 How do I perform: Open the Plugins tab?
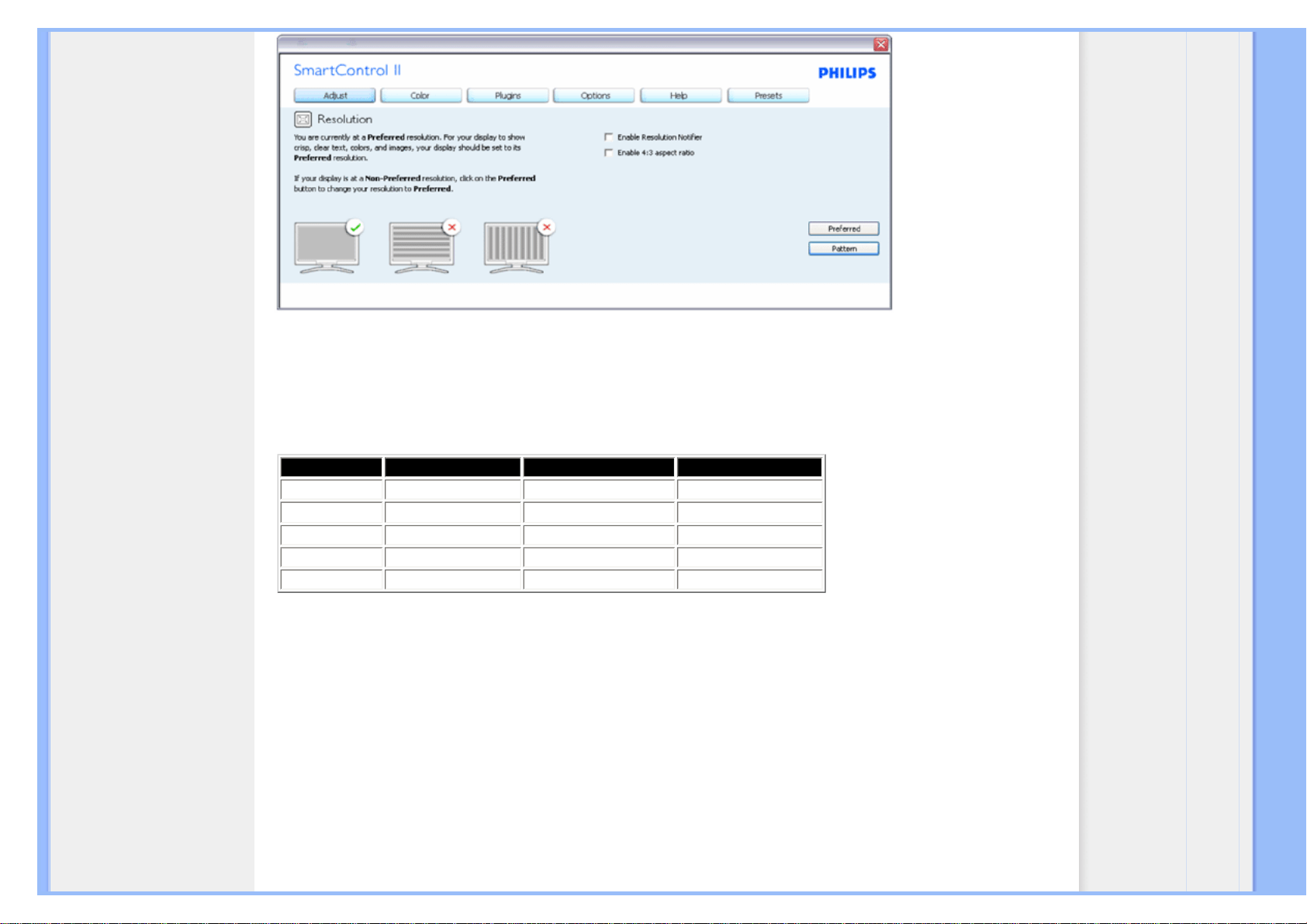tap(508, 95)
